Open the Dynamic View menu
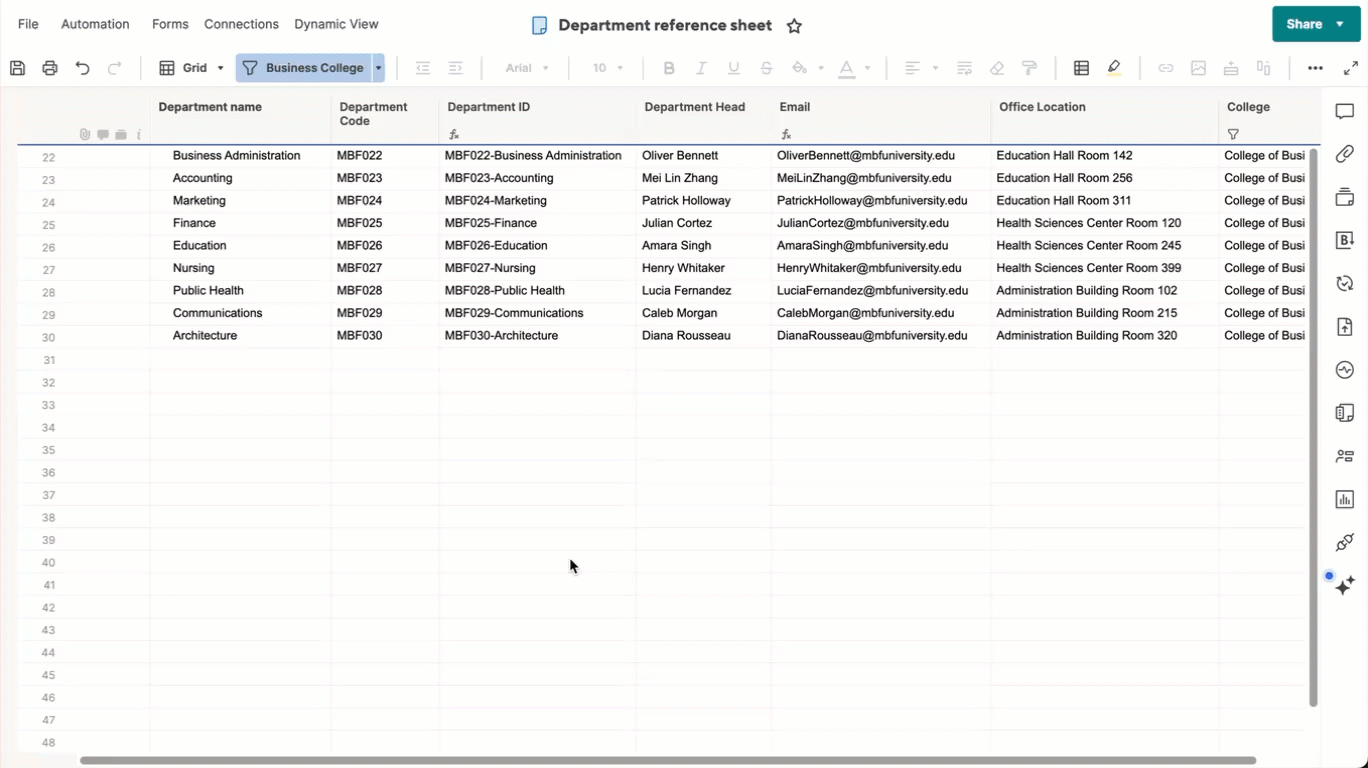This screenshot has width=1368, height=768. (335, 23)
